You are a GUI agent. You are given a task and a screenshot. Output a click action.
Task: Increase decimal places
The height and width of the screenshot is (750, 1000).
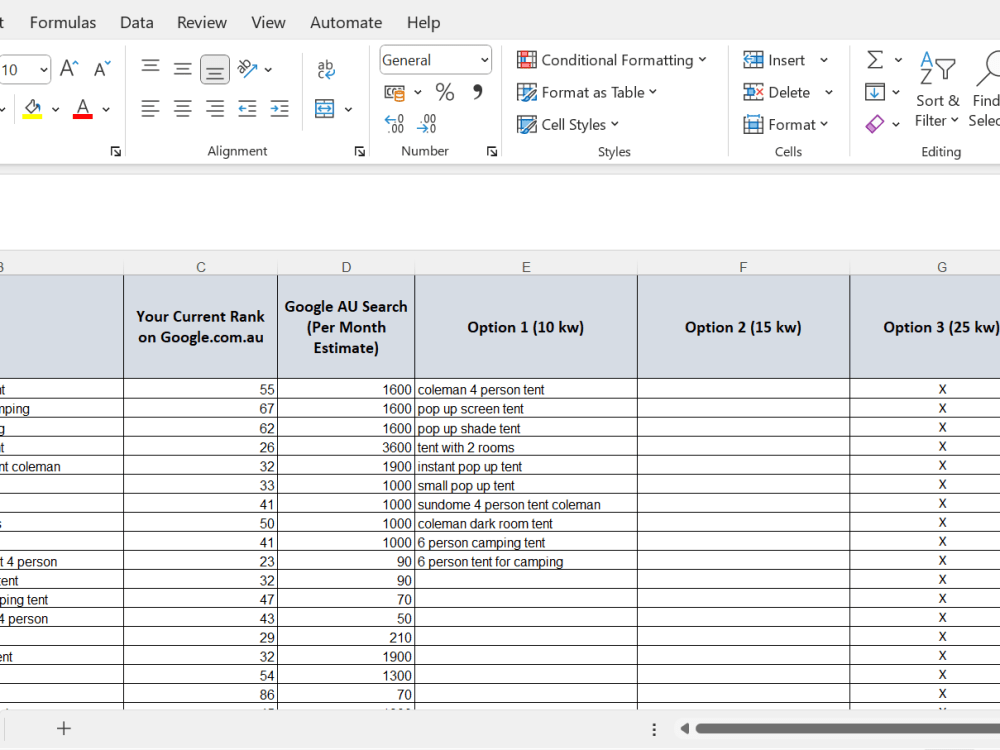[x=395, y=123]
